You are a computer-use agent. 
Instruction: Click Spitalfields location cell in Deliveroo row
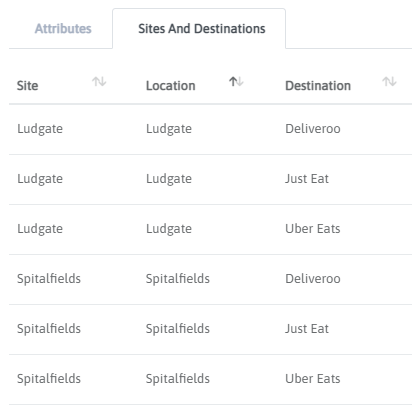178,279
